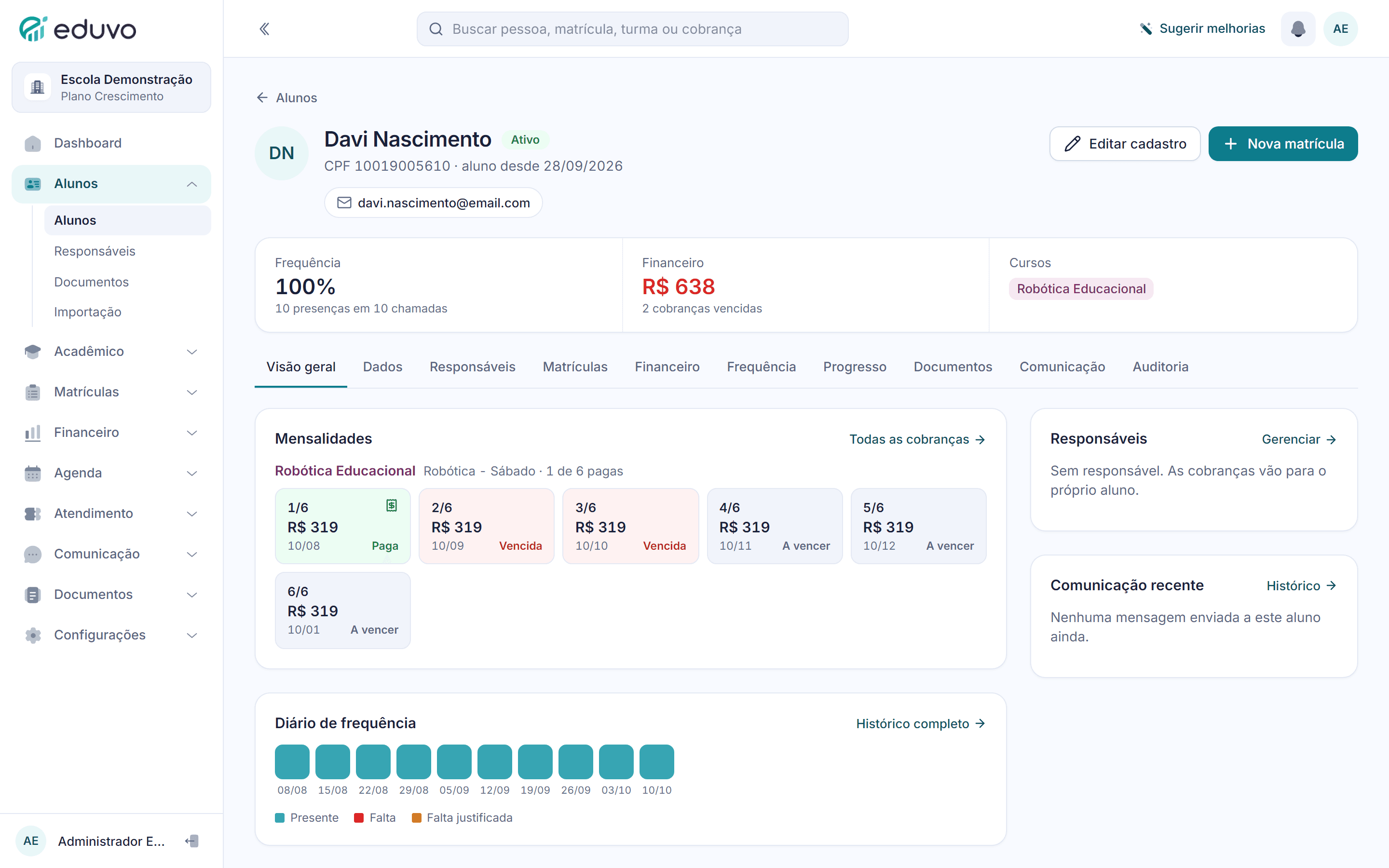Viewport: 1389px width, 868px height.
Task: Click the Atendimento ticket icon
Action: [x=33, y=514]
